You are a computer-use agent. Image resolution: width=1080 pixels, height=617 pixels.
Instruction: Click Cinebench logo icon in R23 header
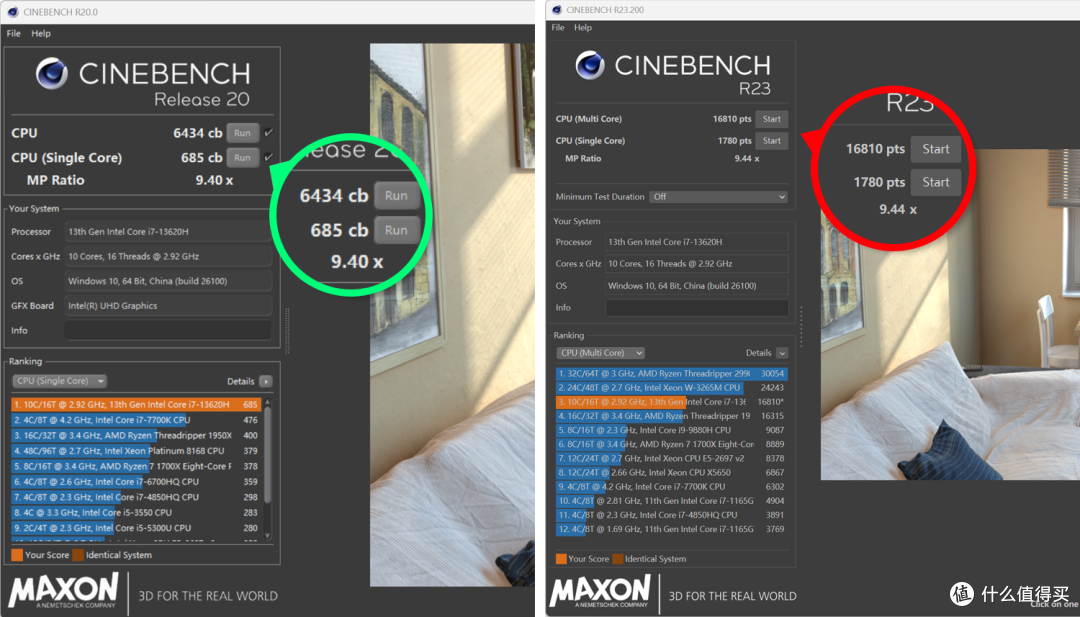590,65
